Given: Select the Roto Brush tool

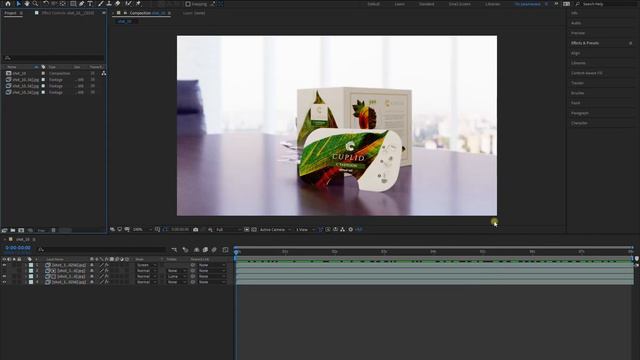Looking at the screenshot, I should pyautogui.click(x=129, y=4).
